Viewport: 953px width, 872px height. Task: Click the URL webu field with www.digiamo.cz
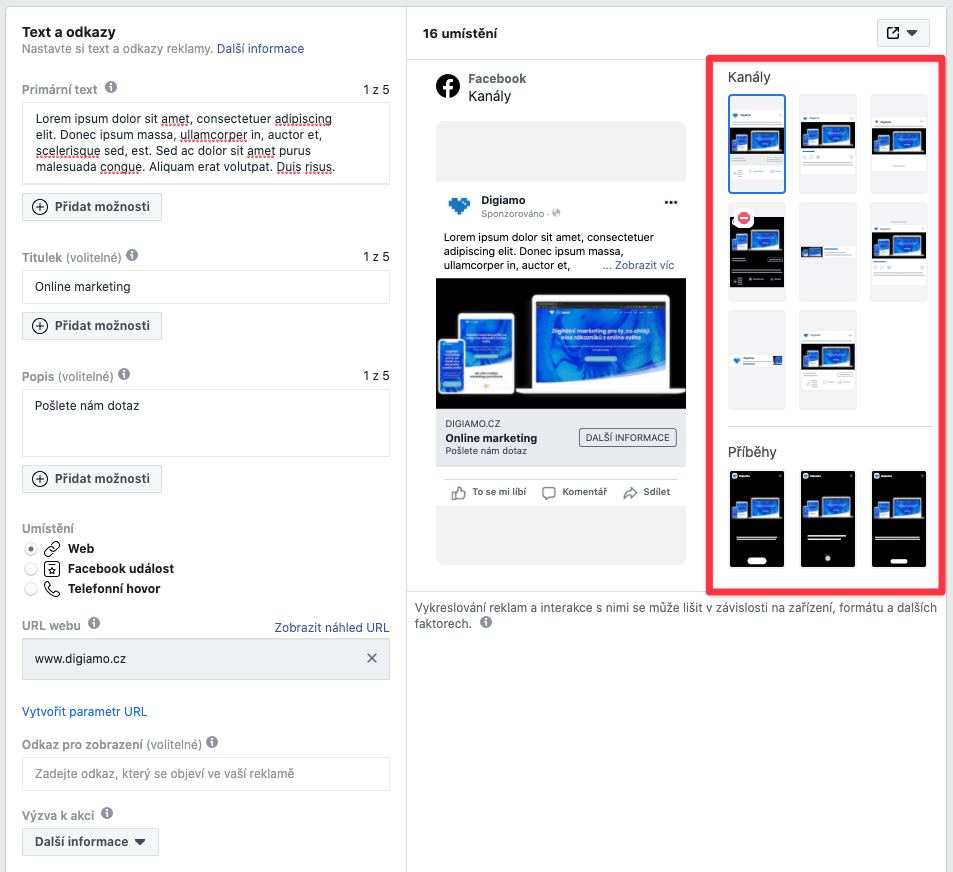coord(206,659)
